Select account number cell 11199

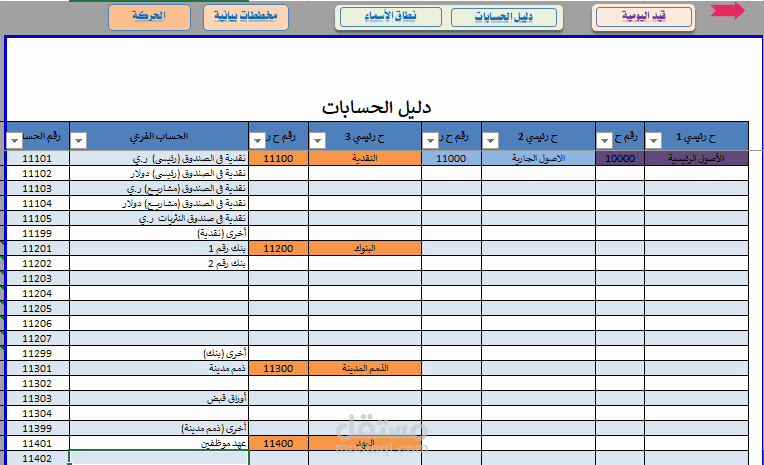pyautogui.click(x=37, y=233)
